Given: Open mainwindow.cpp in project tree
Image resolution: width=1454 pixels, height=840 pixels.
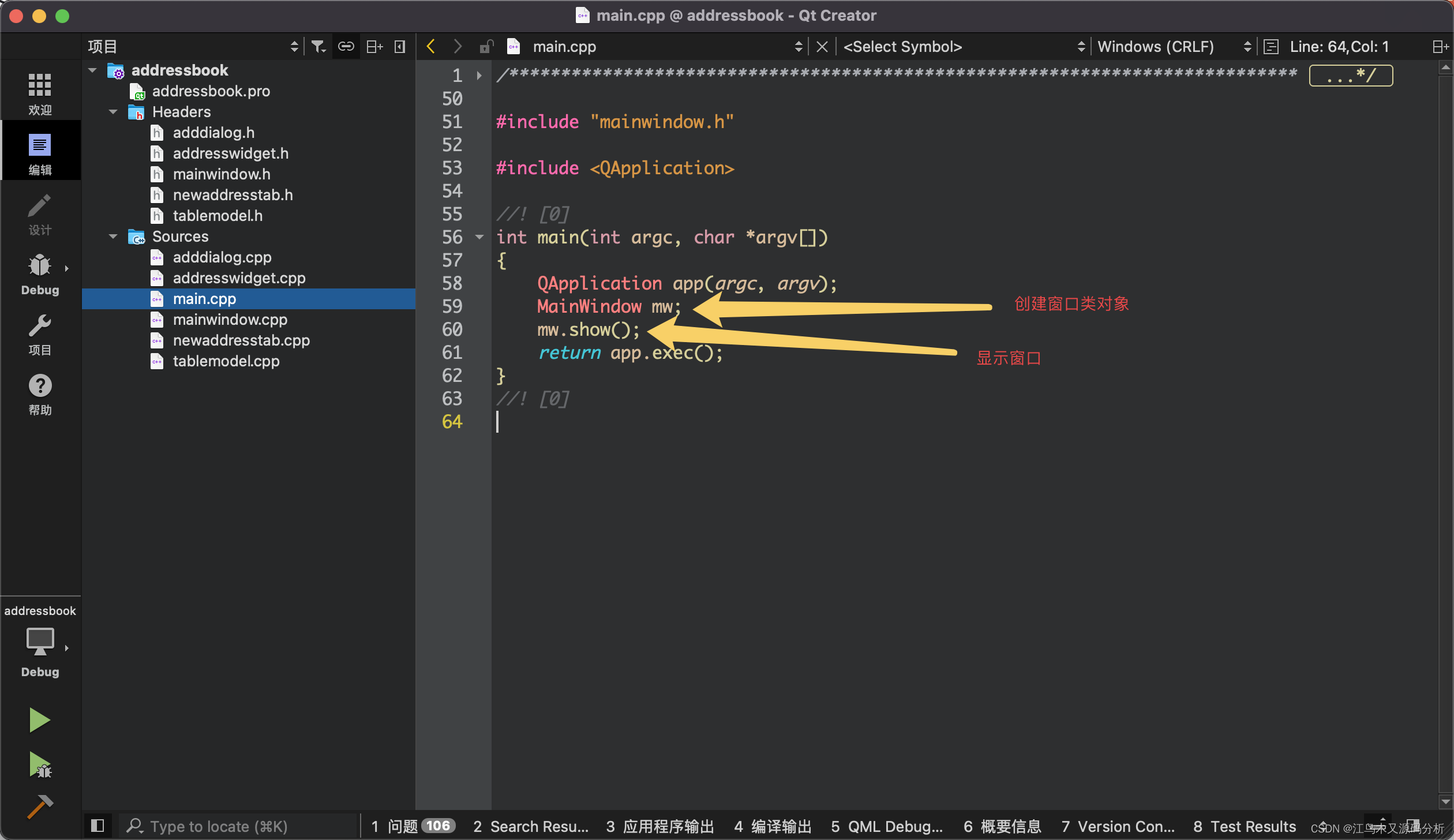Looking at the screenshot, I should pos(230,320).
